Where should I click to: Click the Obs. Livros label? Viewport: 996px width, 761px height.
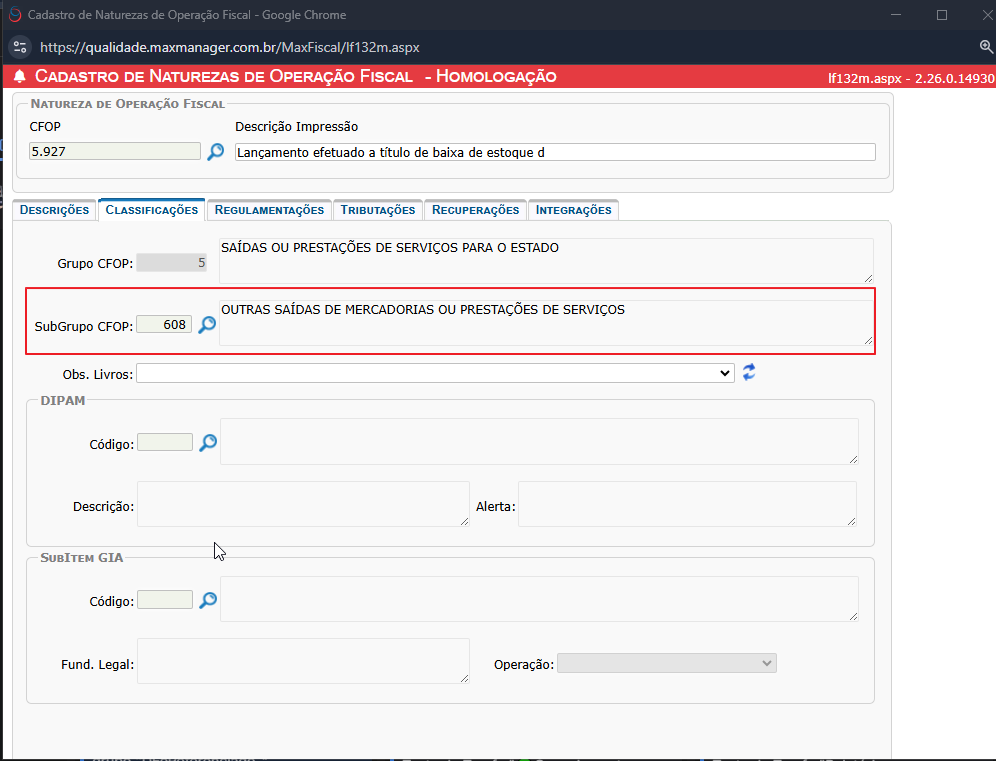pyautogui.click(x=98, y=375)
